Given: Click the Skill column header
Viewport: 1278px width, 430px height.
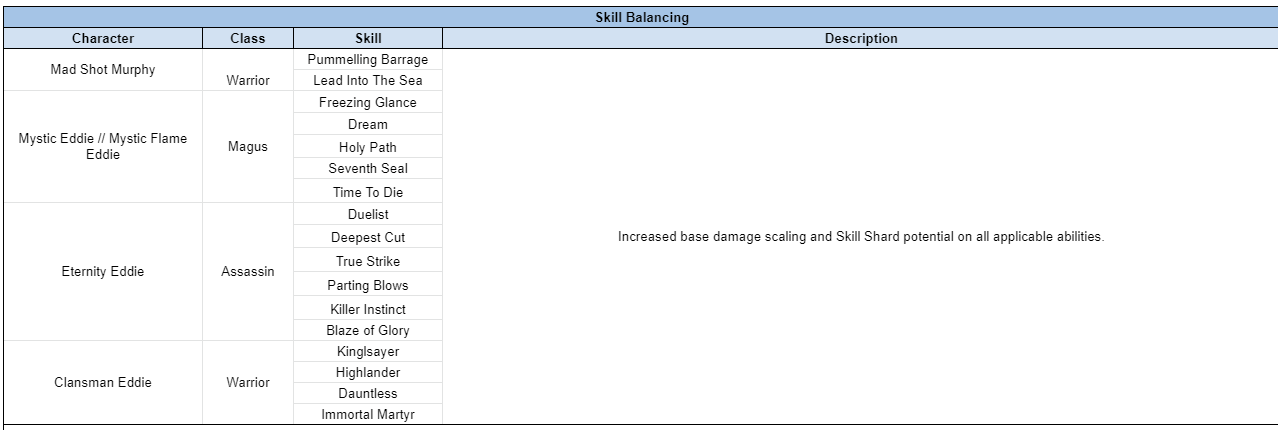Looking at the screenshot, I should point(368,38).
